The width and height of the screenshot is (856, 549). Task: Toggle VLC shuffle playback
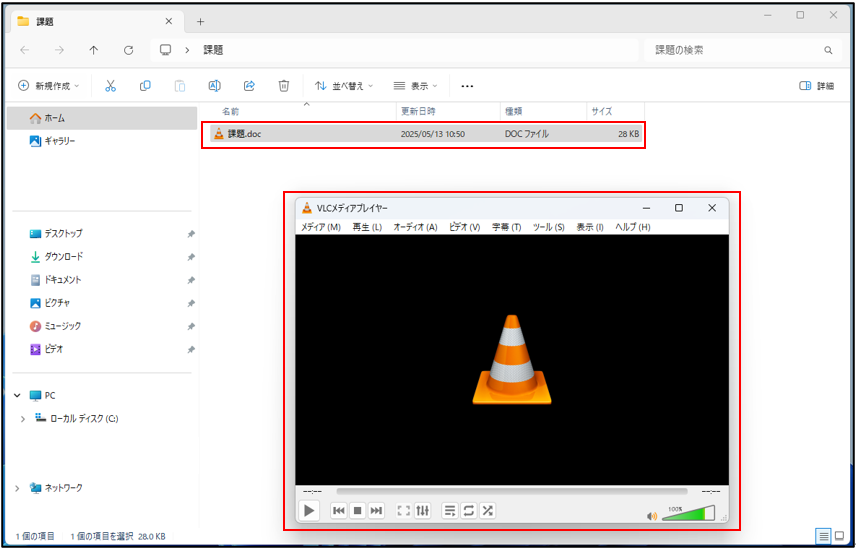[488, 511]
